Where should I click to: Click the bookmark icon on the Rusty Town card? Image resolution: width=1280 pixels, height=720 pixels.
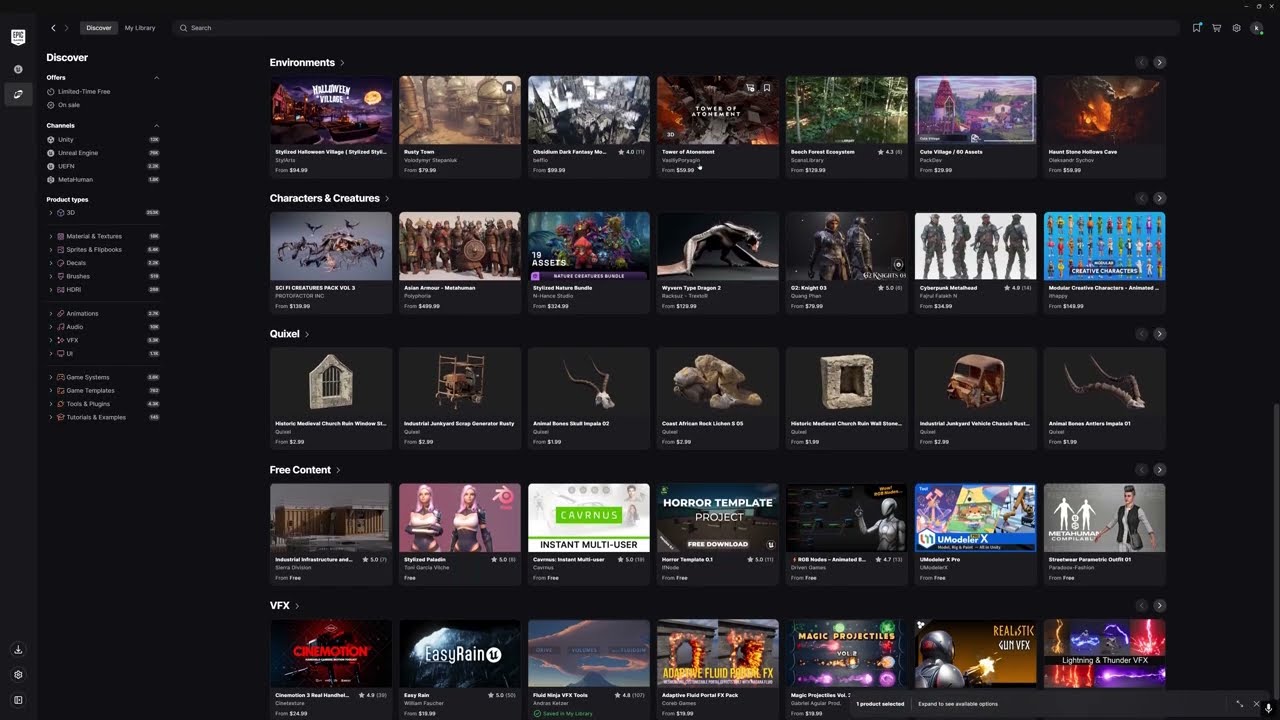click(x=509, y=88)
